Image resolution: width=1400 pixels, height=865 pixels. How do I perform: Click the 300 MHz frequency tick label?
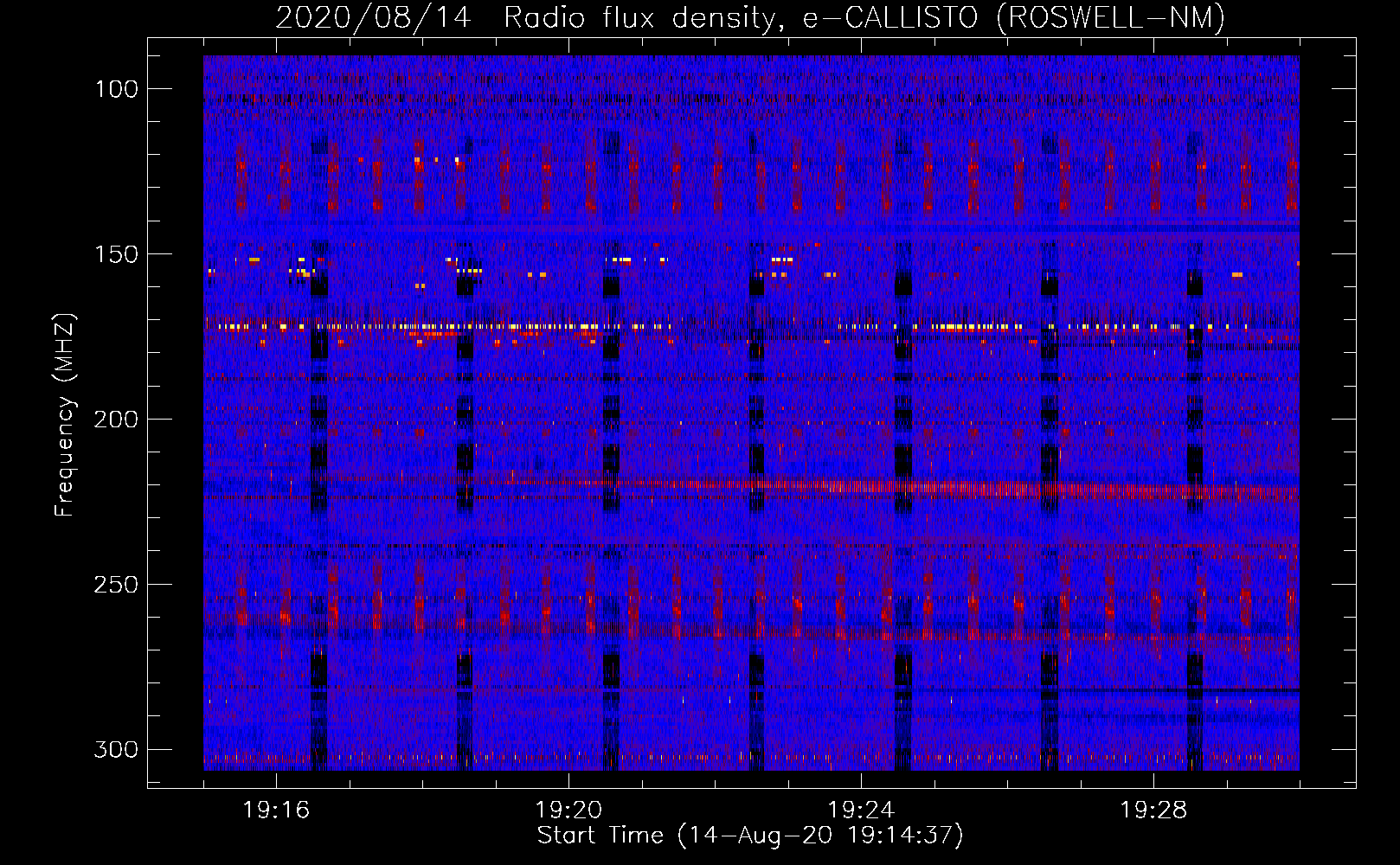point(115,749)
